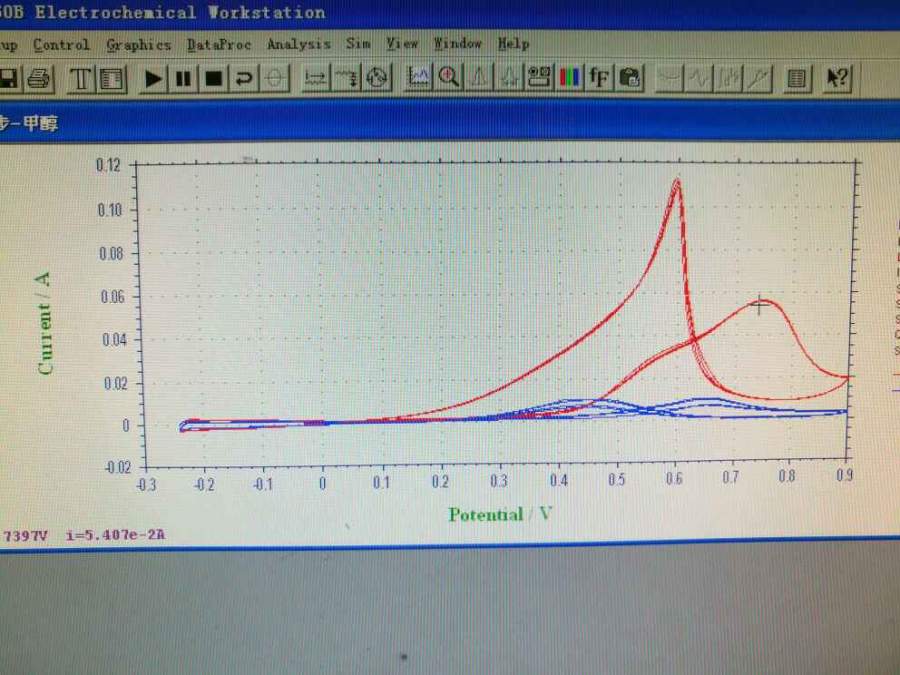The image size is (900, 675).
Task: Click the Smoothing curve icon
Action: 669,77
